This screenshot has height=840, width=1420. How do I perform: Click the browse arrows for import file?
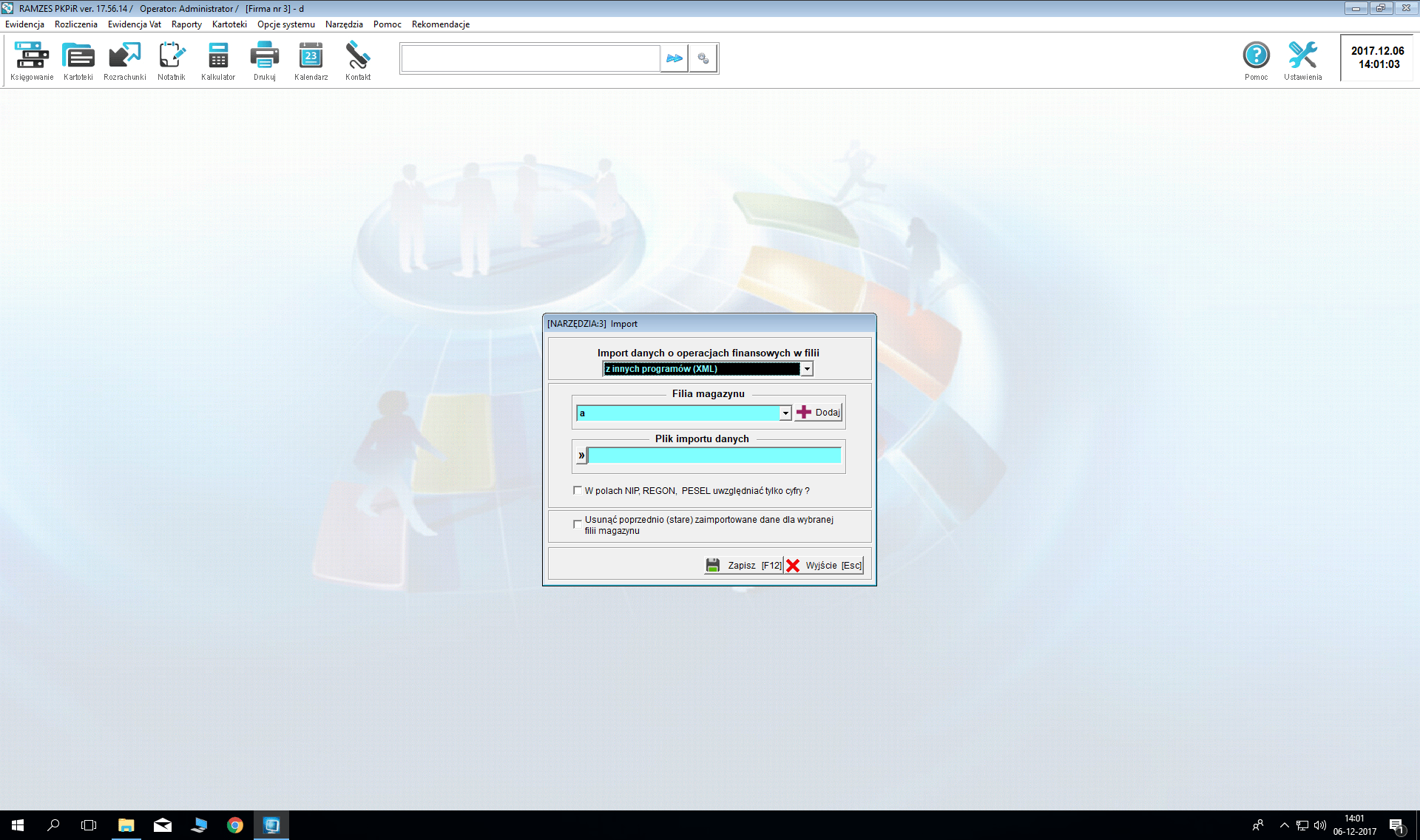[581, 455]
